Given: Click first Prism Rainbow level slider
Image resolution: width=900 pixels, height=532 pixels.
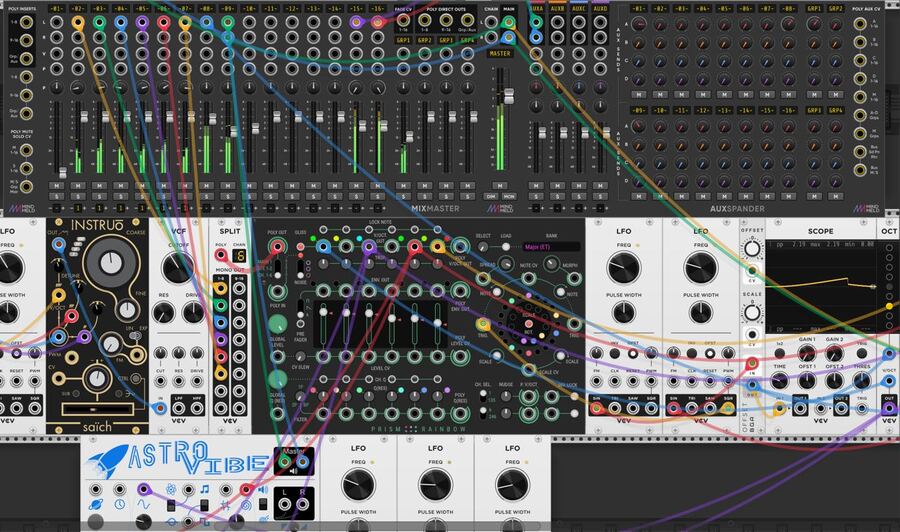Looking at the screenshot, I should point(324,312).
